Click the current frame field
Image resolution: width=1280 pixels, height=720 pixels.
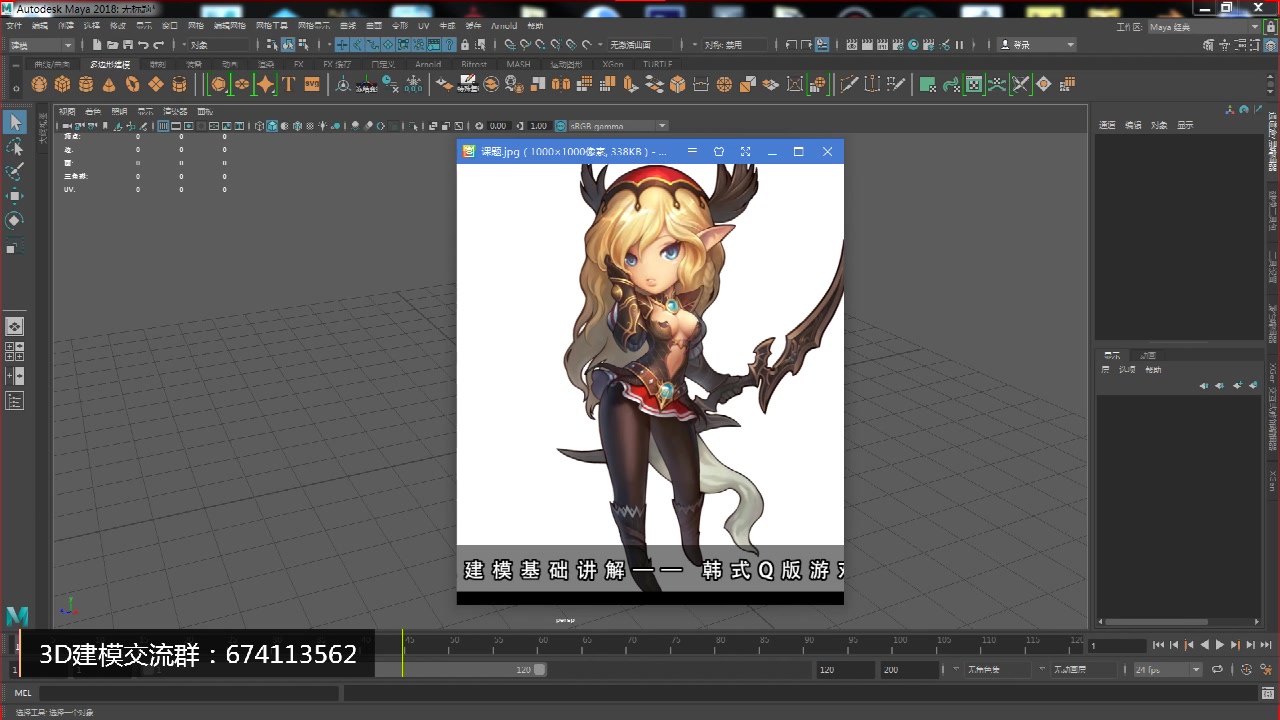coord(1117,646)
